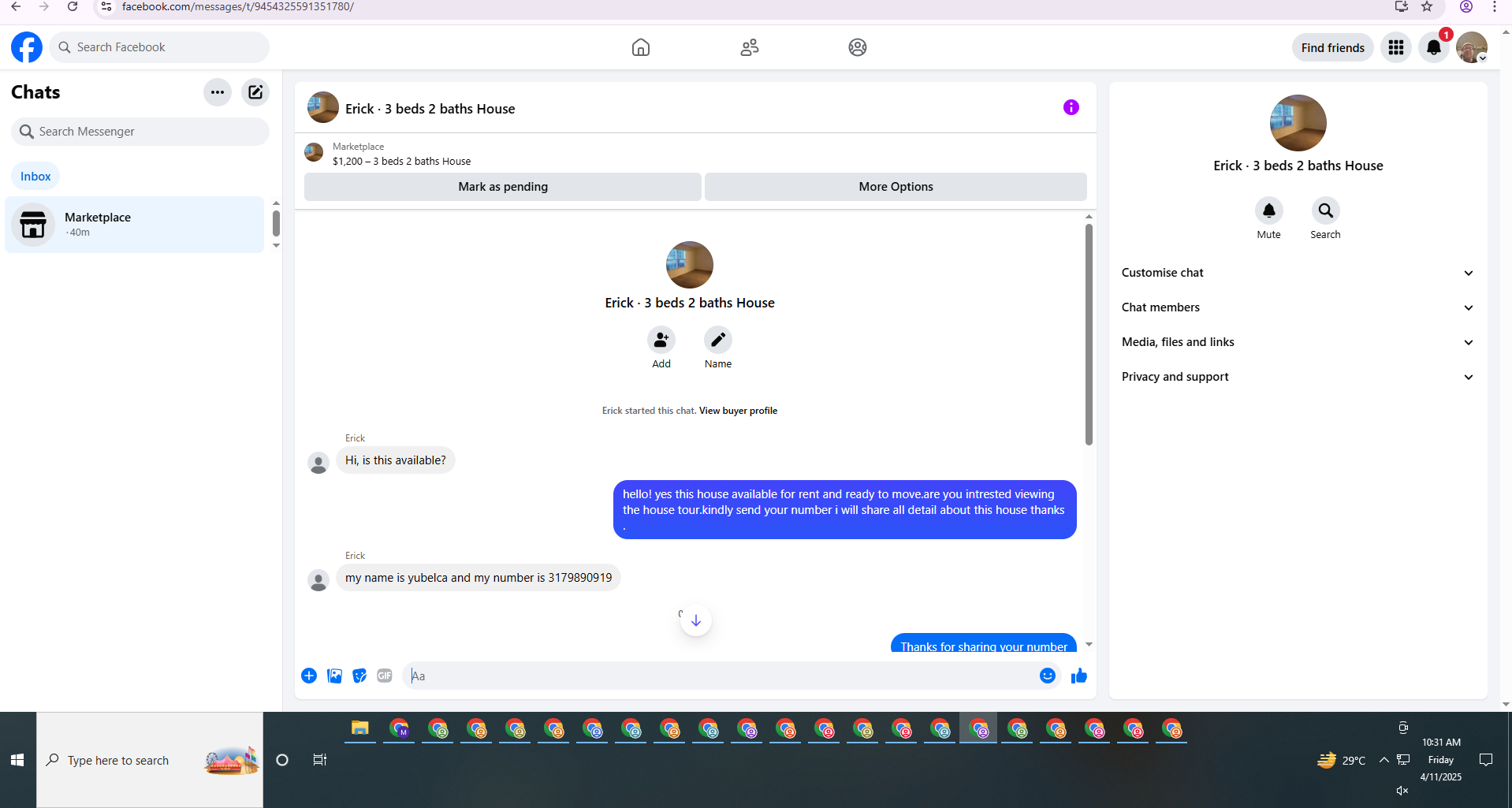1512x808 pixels.
Task: Expand the Customise chat section
Action: point(1298,273)
